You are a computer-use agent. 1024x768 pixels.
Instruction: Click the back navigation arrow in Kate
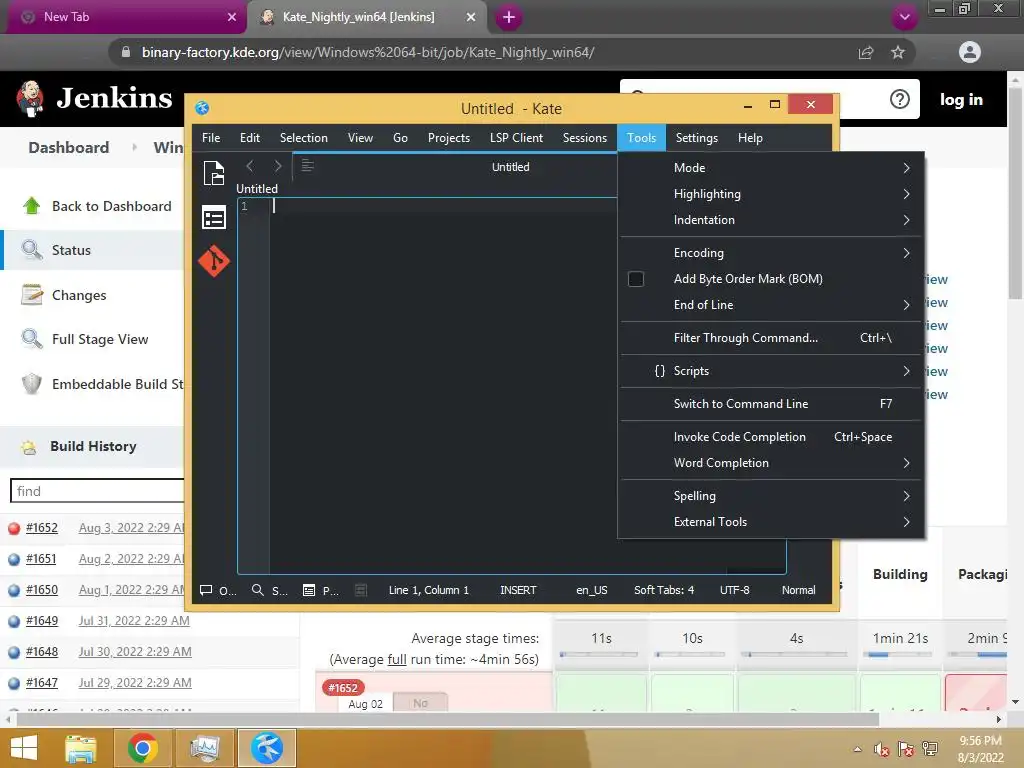(x=249, y=166)
